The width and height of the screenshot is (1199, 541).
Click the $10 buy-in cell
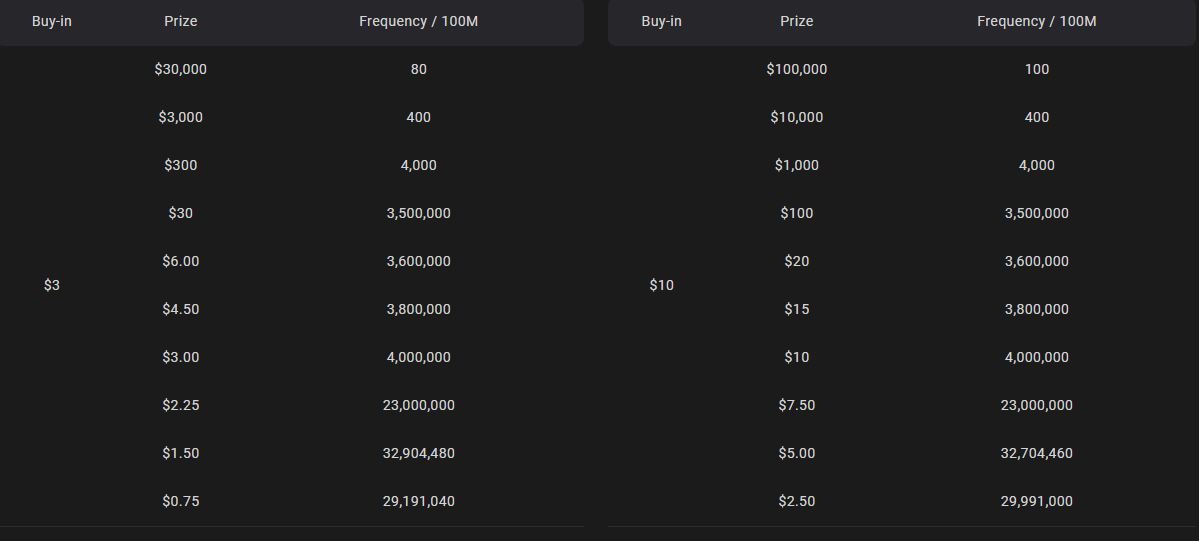tap(661, 285)
